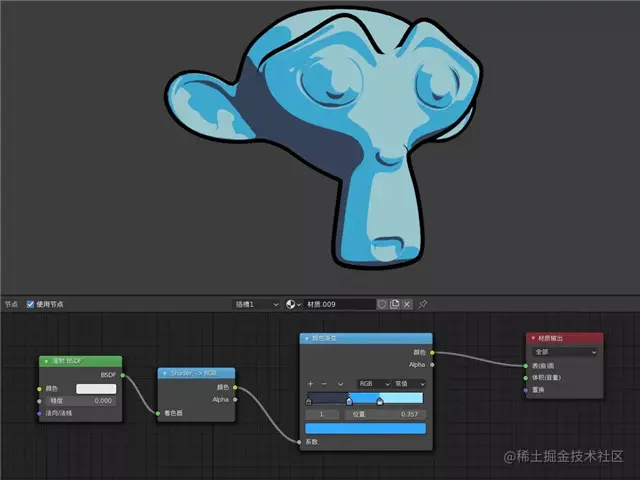Click the green shader input socket on Shader to RGB

[x=158, y=413]
